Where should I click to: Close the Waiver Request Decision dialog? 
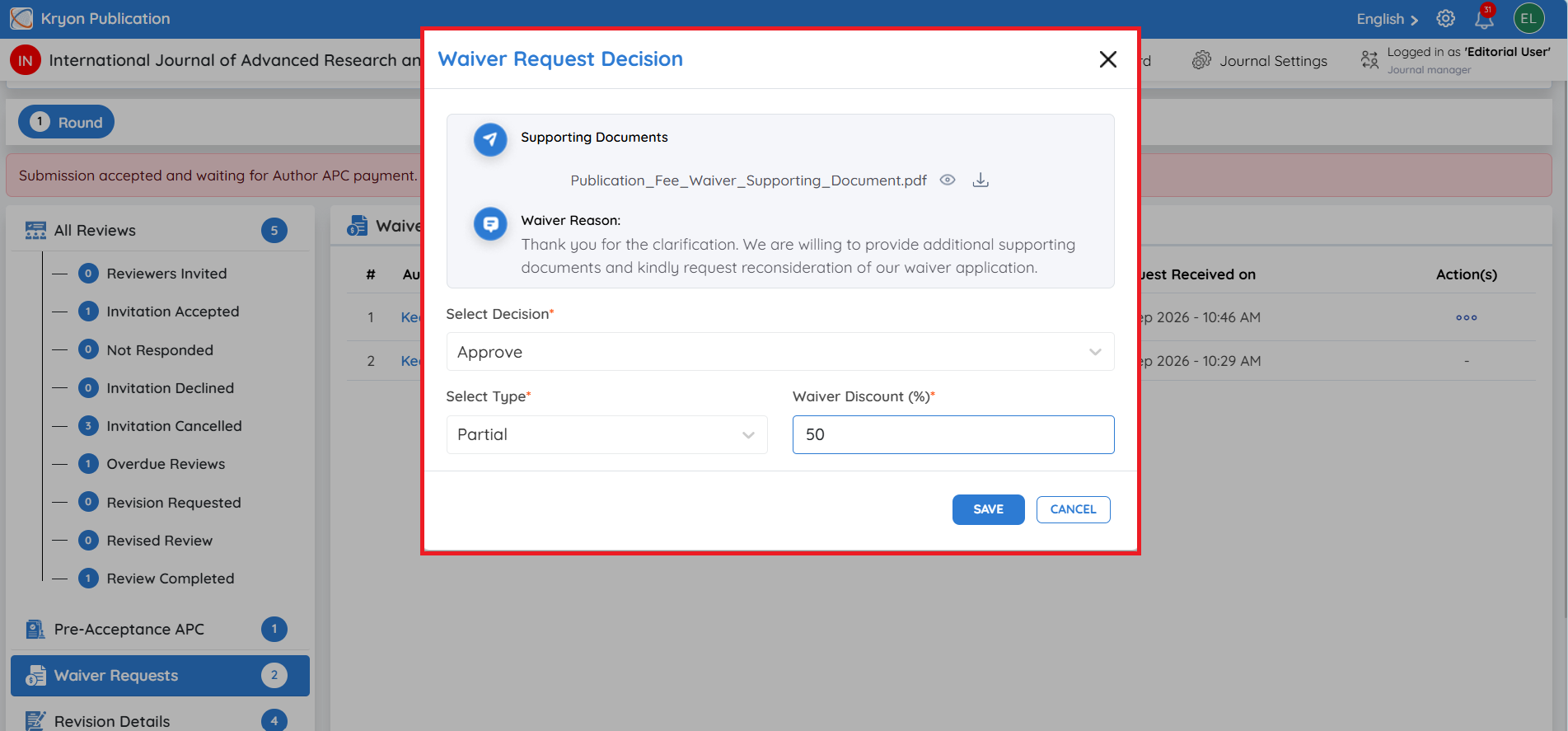[x=1108, y=59]
